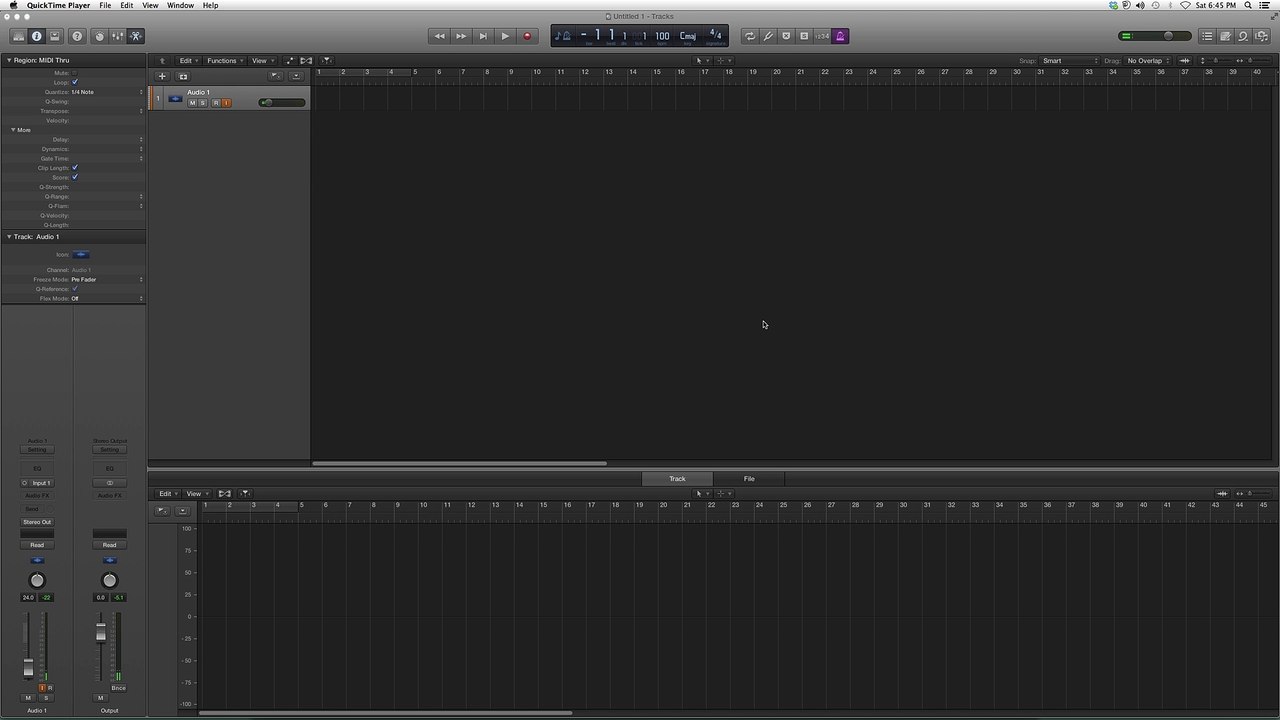Viewport: 1280px width, 720px height.
Task: Click Stereo Out output slot
Action: [x=37, y=522]
